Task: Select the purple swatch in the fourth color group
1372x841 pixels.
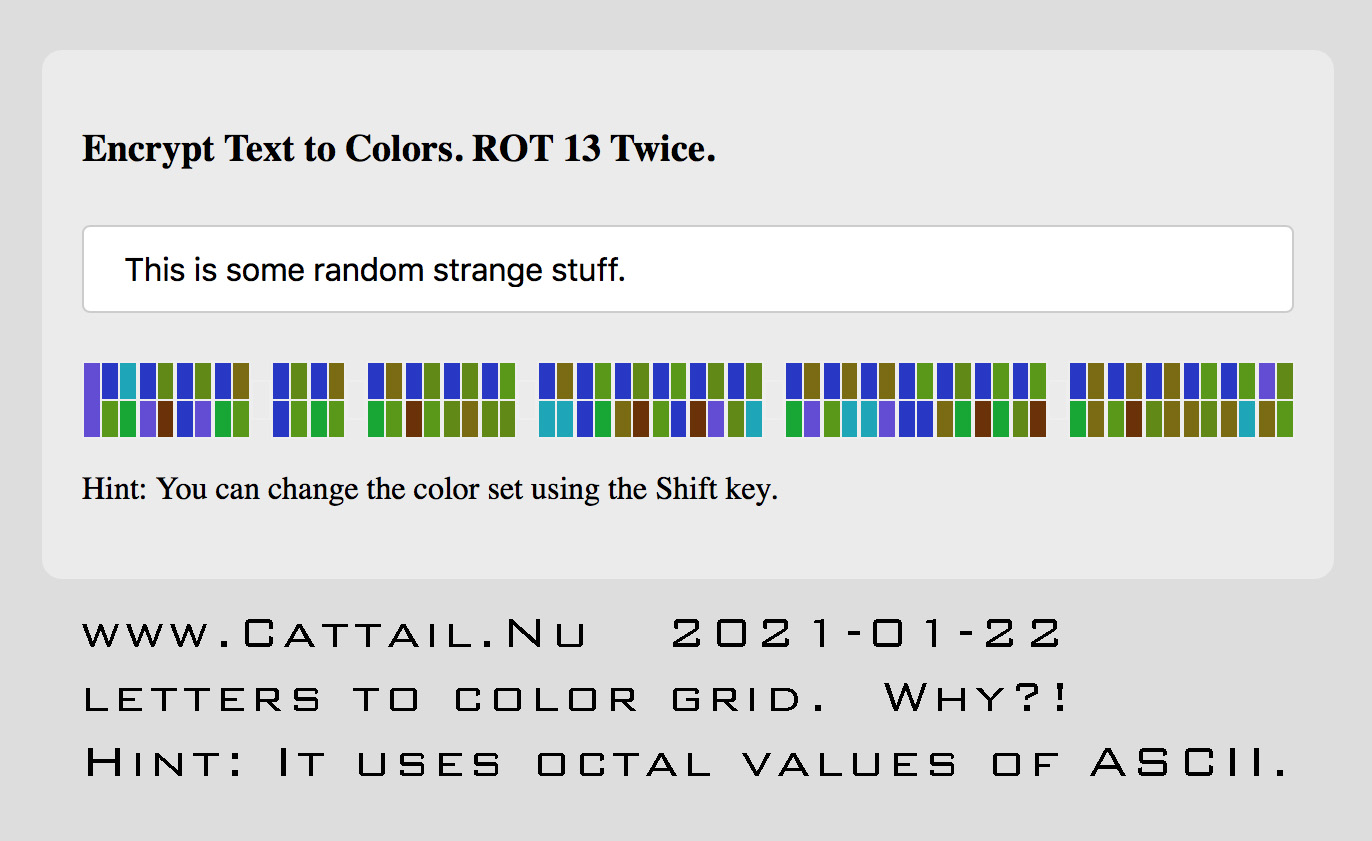Action: pos(716,419)
